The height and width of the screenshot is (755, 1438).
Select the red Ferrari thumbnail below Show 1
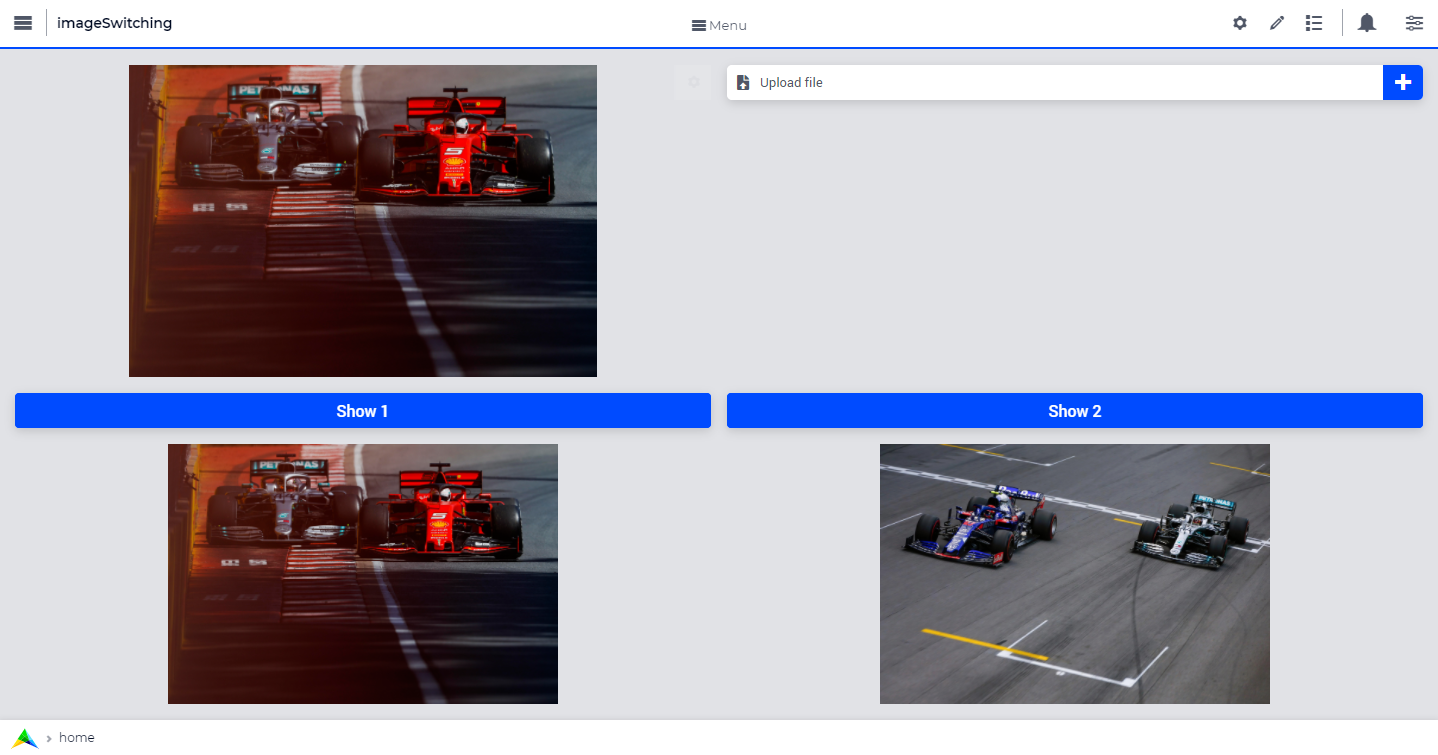coord(363,574)
